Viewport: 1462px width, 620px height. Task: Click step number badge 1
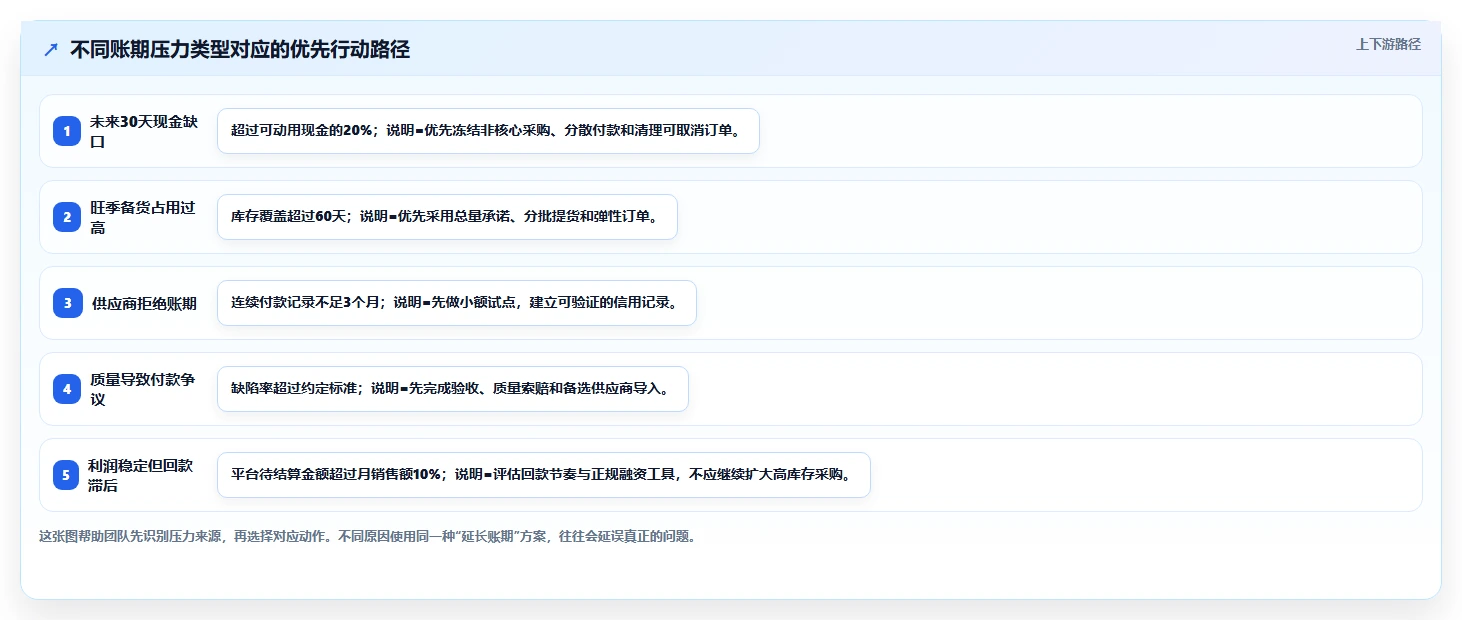pyautogui.click(x=67, y=131)
